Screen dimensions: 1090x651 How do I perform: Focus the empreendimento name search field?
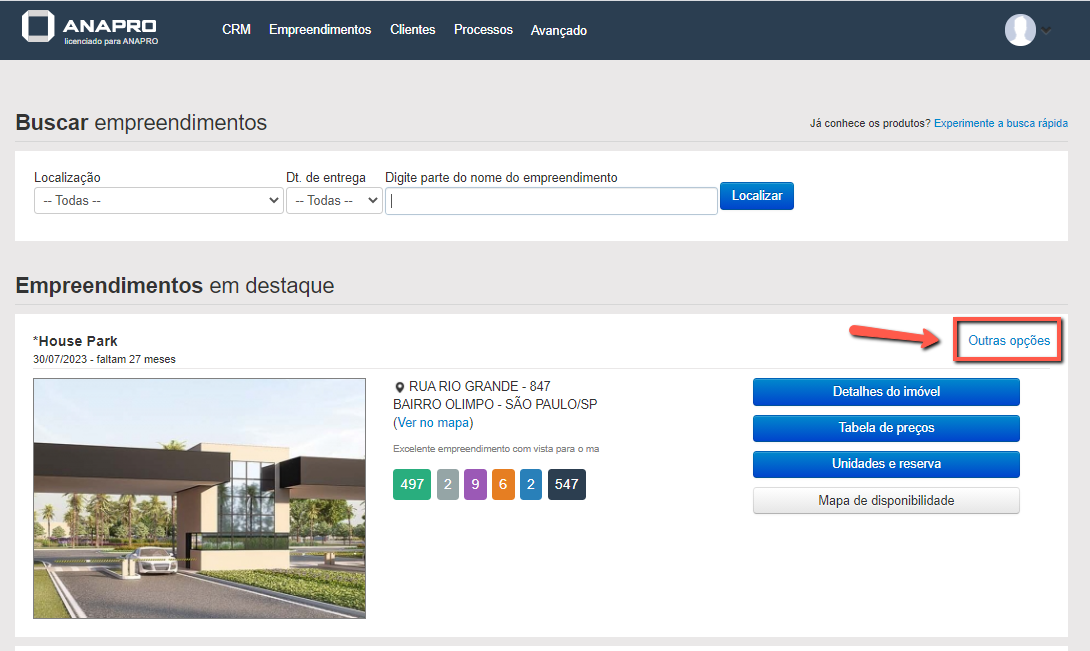[551, 201]
